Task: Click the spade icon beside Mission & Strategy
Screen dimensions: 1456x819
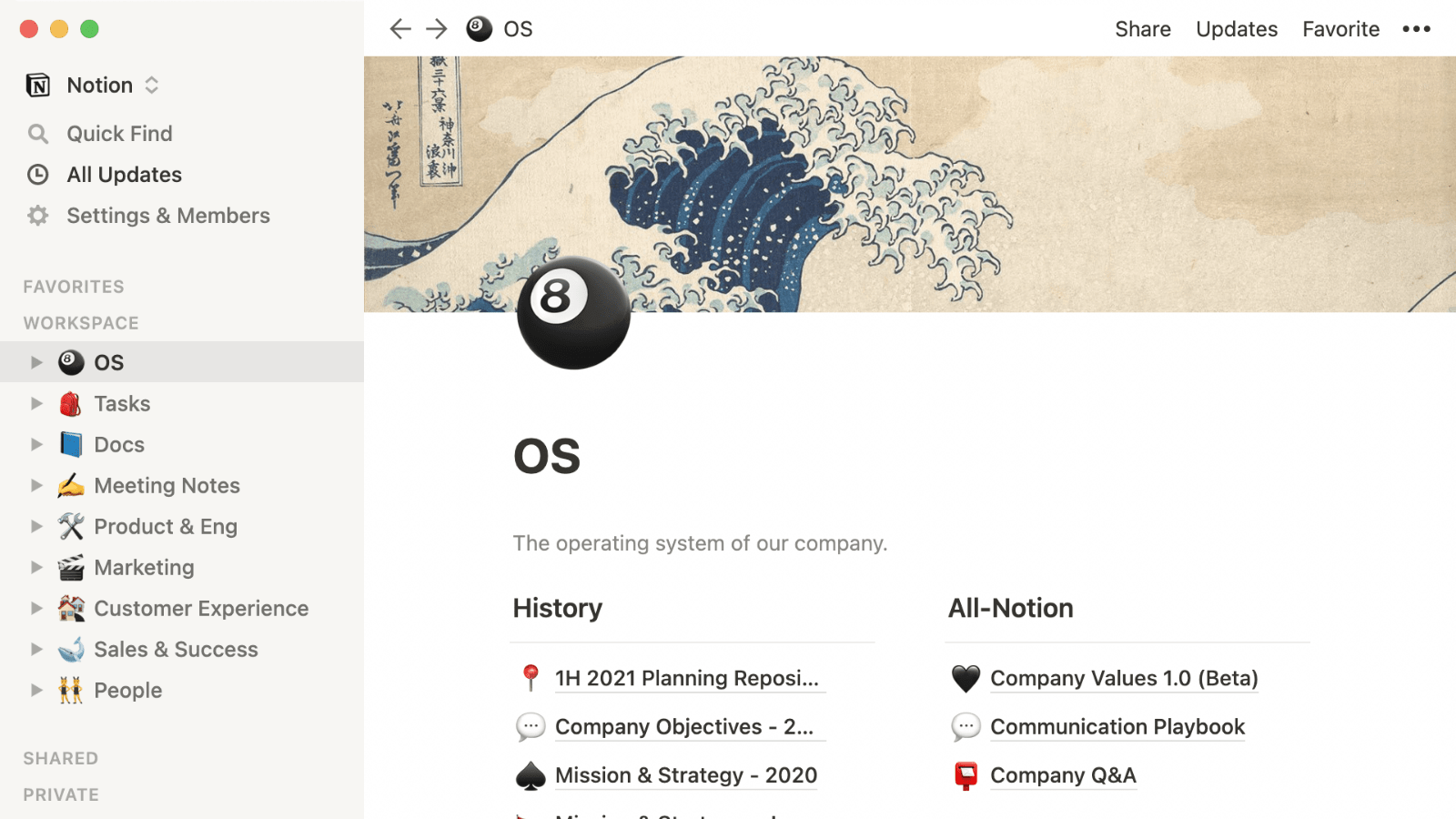Action: point(531,775)
